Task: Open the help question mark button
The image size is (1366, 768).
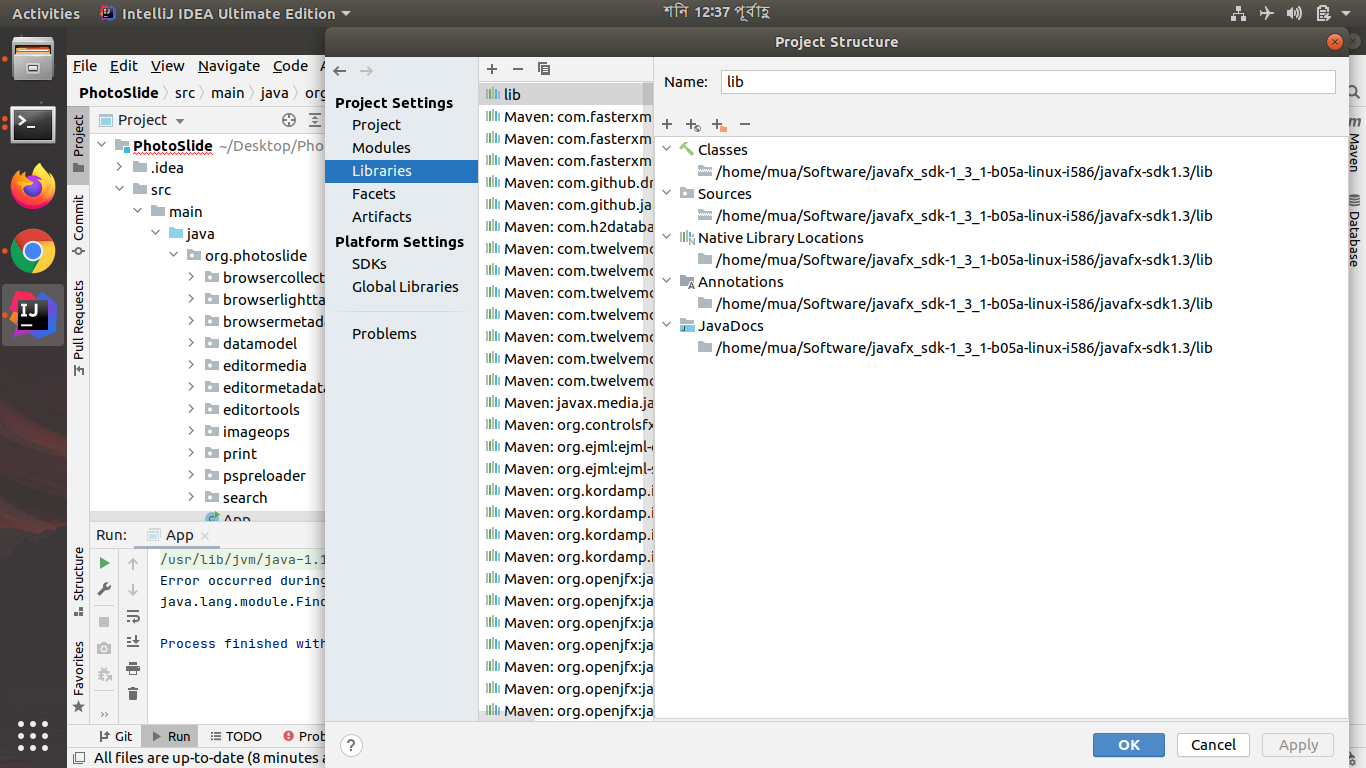Action: (351, 745)
